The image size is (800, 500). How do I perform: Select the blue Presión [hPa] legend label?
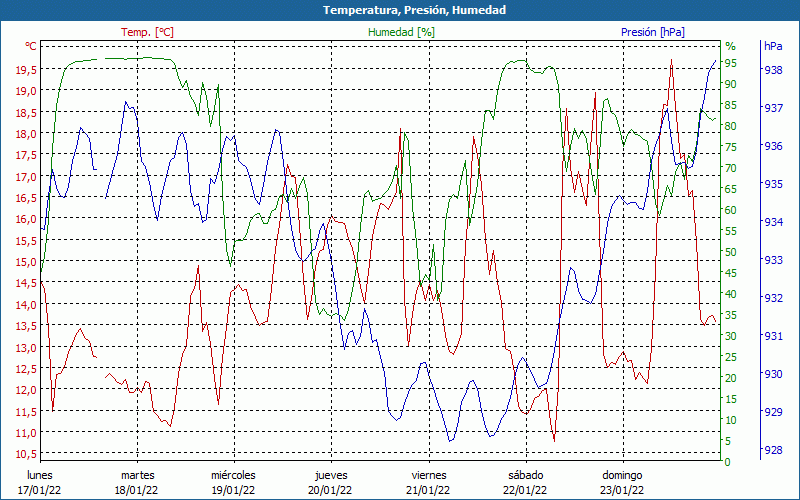coord(653,32)
